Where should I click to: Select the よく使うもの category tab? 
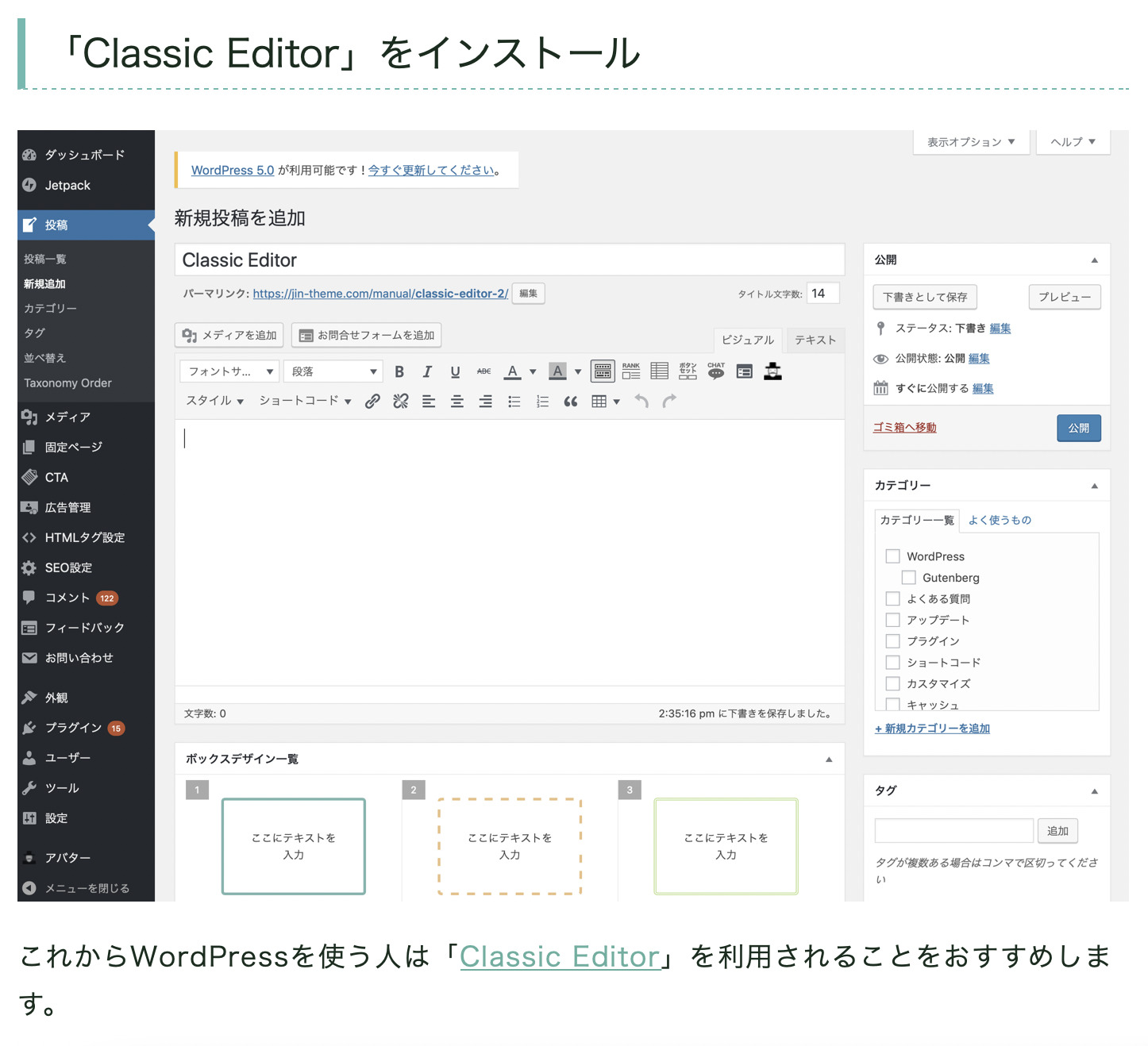tap(1000, 520)
